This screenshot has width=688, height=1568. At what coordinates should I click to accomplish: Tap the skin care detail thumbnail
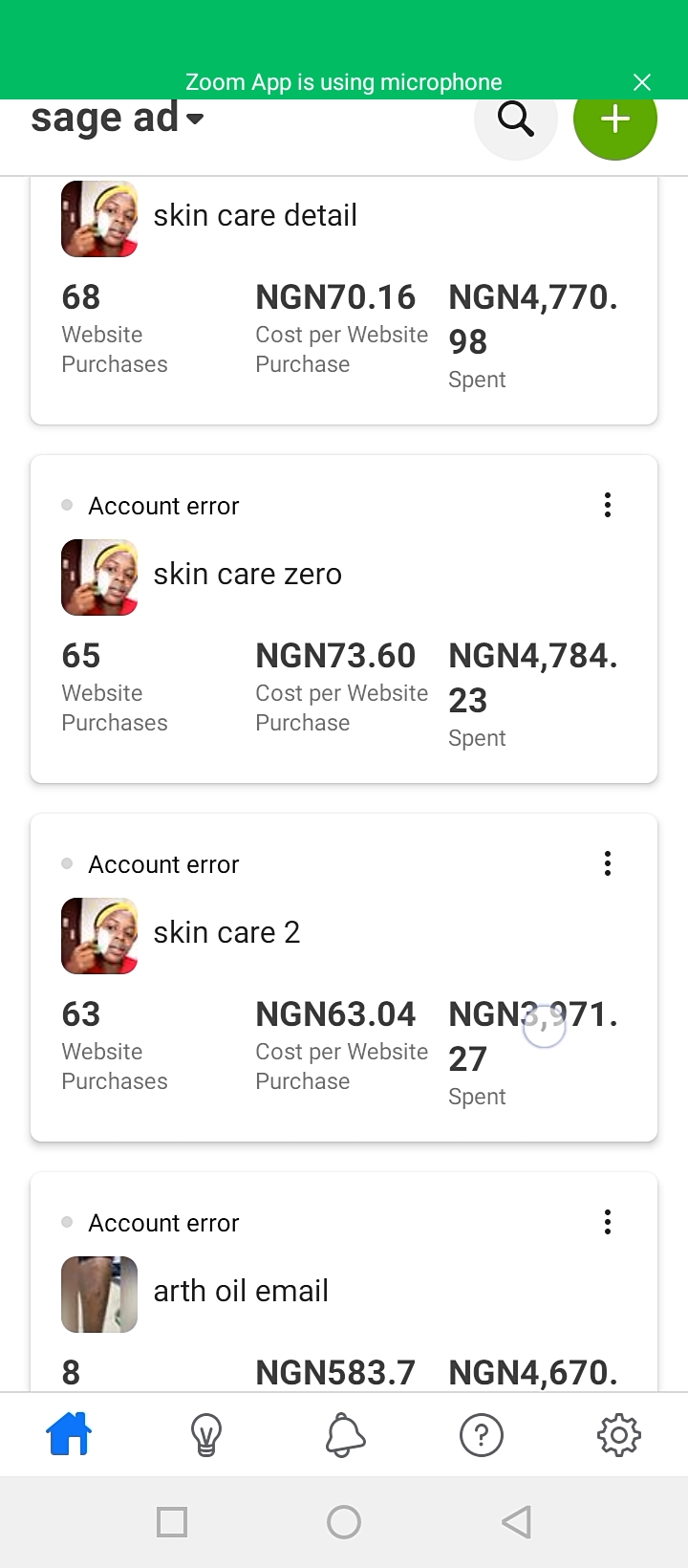(99, 219)
